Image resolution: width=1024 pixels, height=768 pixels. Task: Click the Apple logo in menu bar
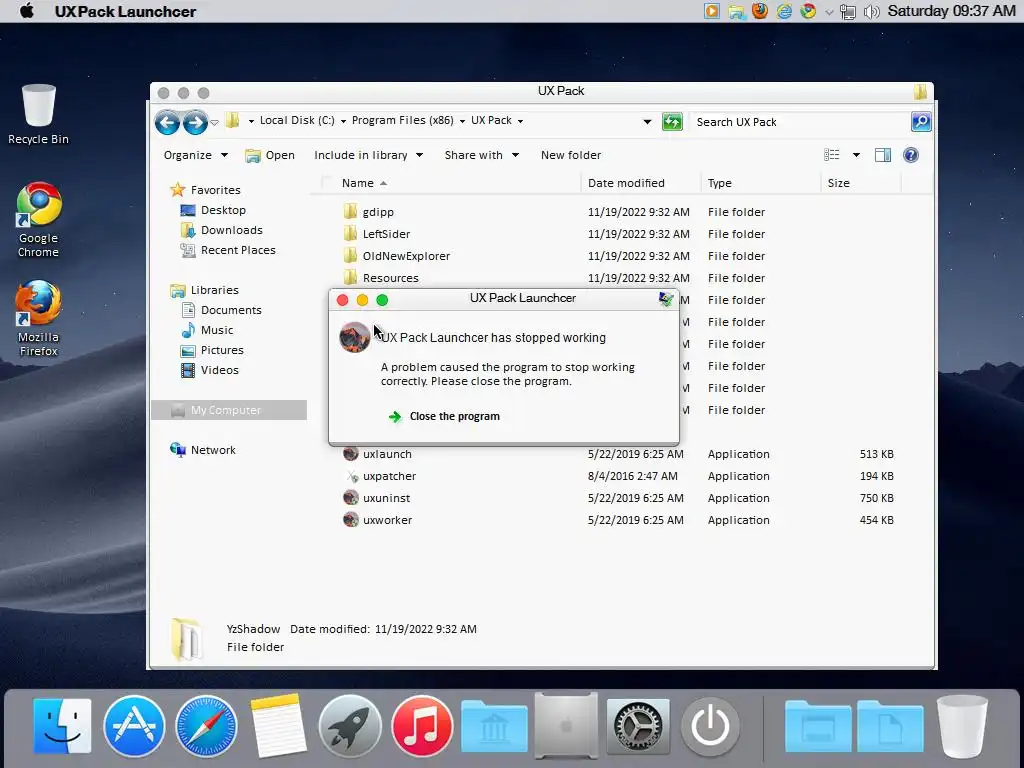27,11
